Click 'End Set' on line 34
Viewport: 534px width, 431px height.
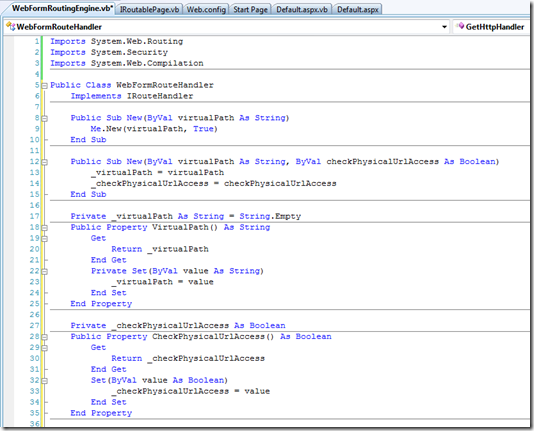tap(109, 402)
